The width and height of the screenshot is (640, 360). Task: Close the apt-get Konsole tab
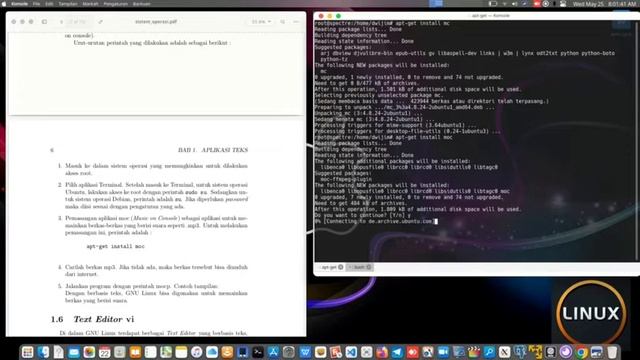click(x=341, y=267)
